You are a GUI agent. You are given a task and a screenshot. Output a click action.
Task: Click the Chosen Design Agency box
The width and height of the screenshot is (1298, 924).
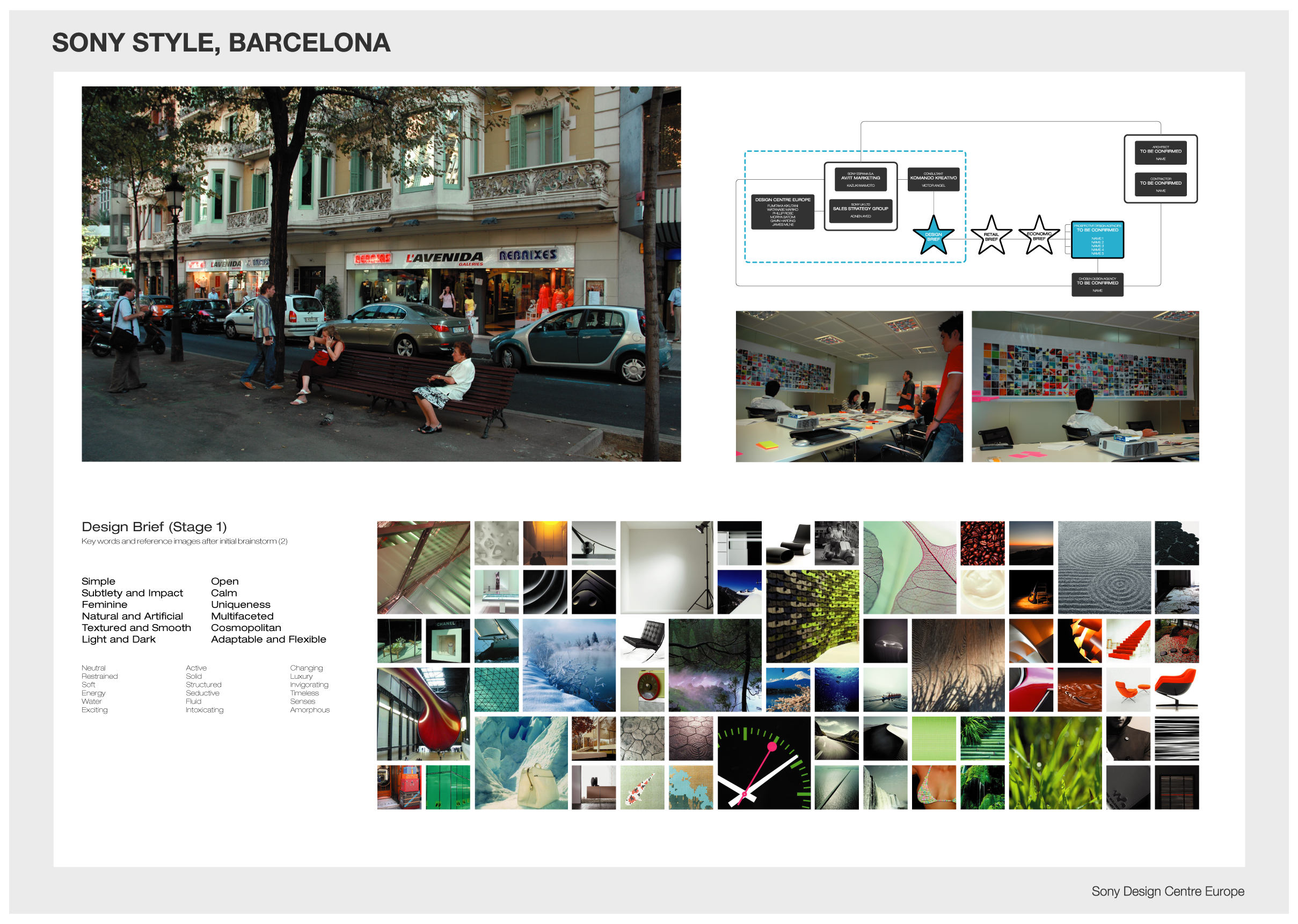click(x=1097, y=284)
